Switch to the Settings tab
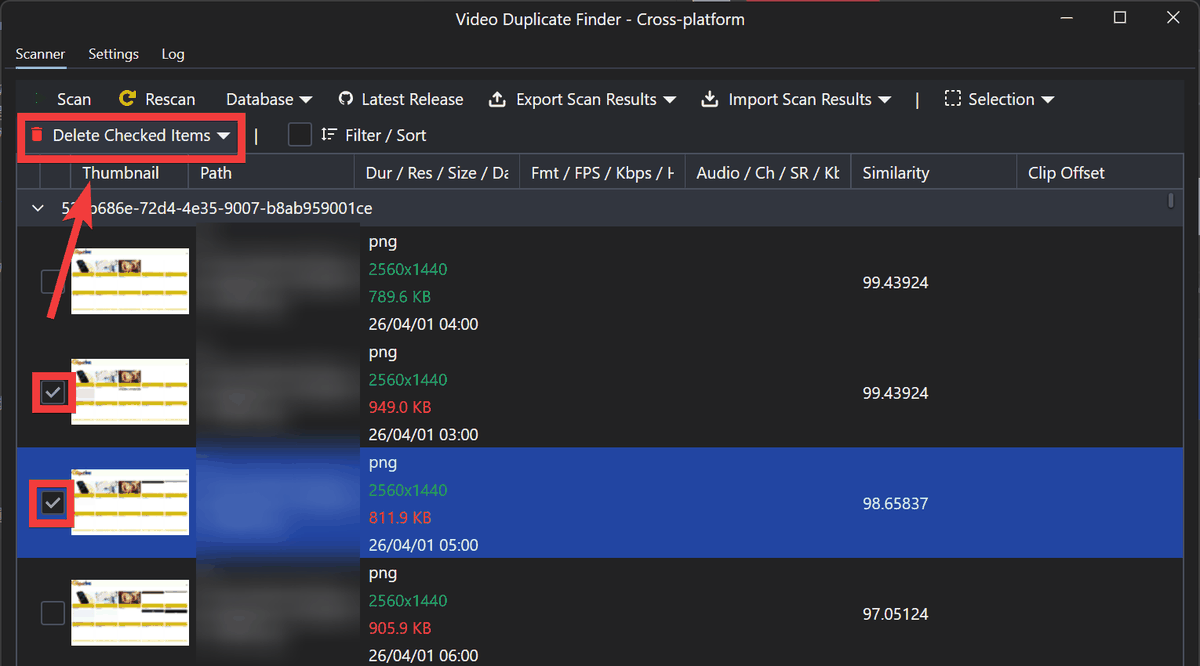Viewport: 1200px width, 666px height. 113,54
